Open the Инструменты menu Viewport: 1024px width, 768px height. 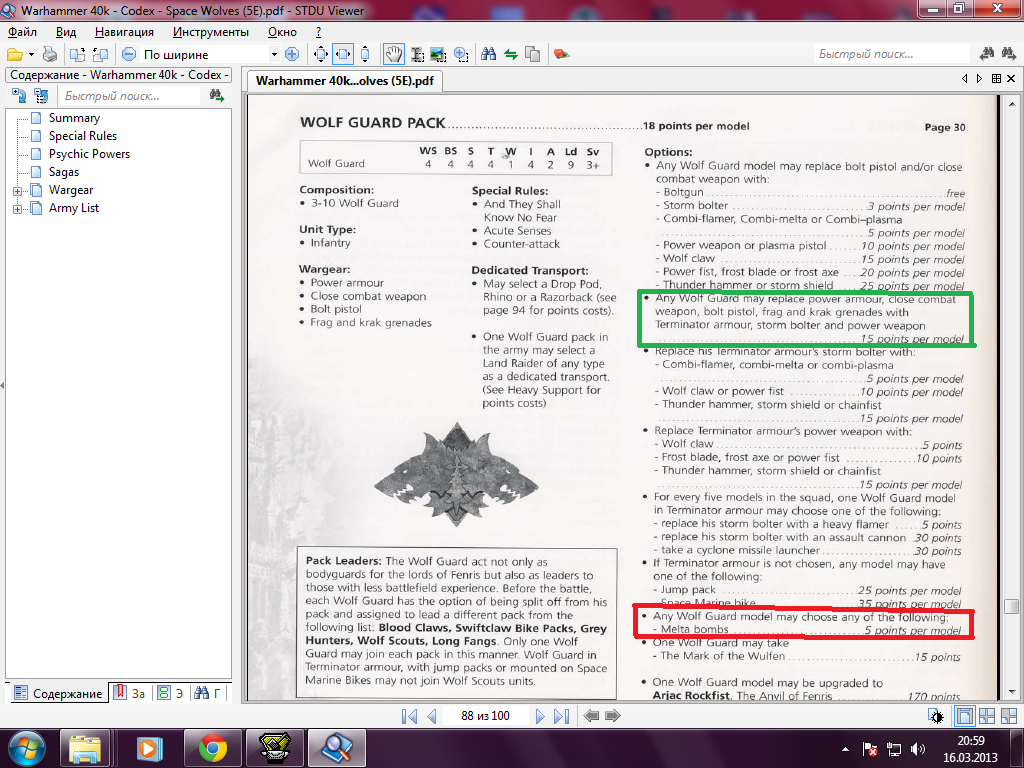[x=211, y=32]
